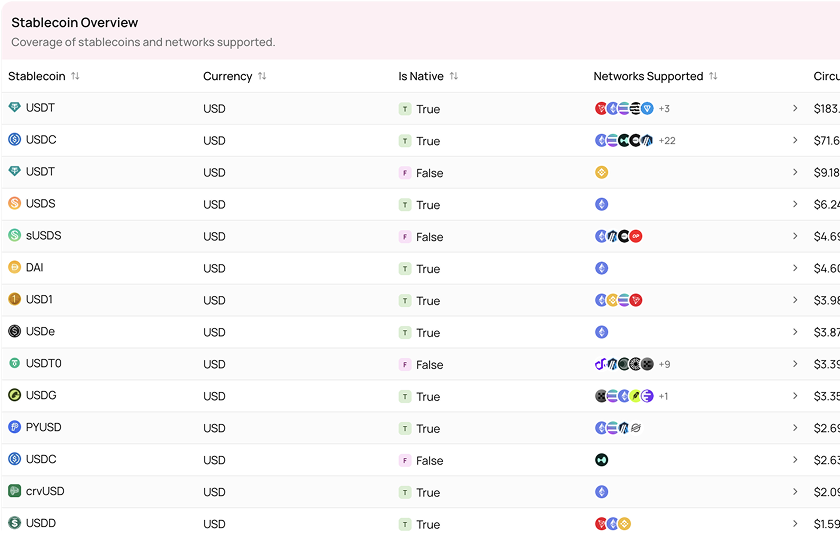Show the +22 more networks for USDC
840x540 pixels.
(x=667, y=140)
